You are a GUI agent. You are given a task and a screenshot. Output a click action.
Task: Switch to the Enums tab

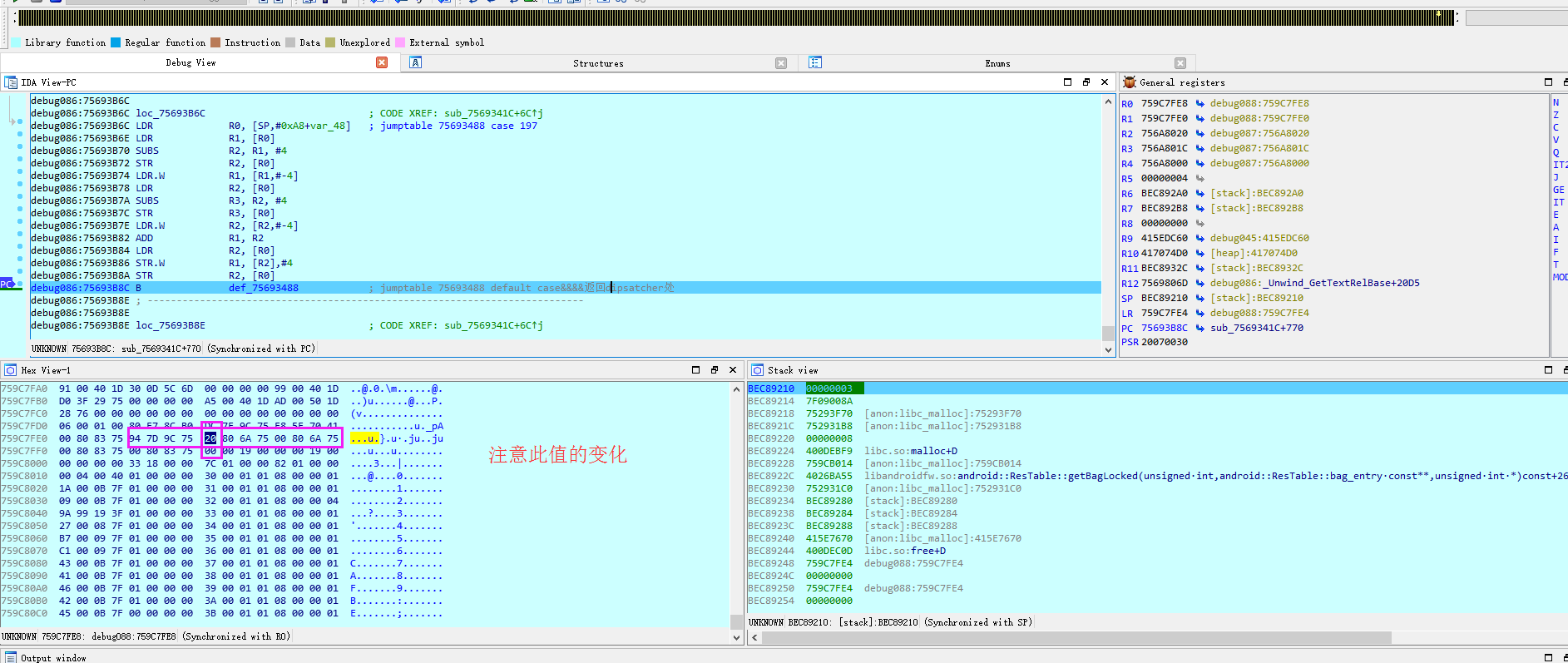(997, 63)
